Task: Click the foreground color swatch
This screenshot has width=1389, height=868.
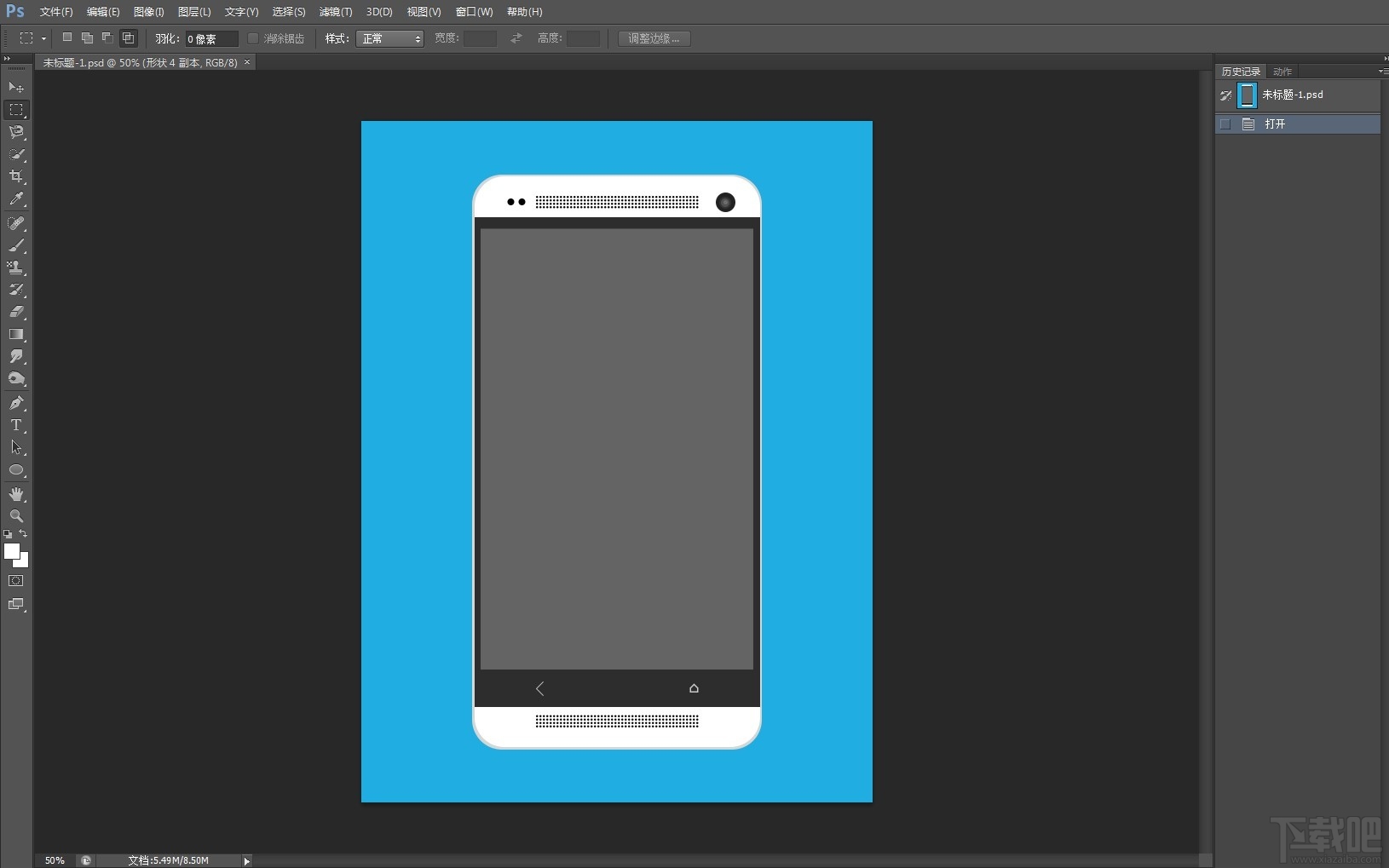Action: pyautogui.click(x=11, y=551)
